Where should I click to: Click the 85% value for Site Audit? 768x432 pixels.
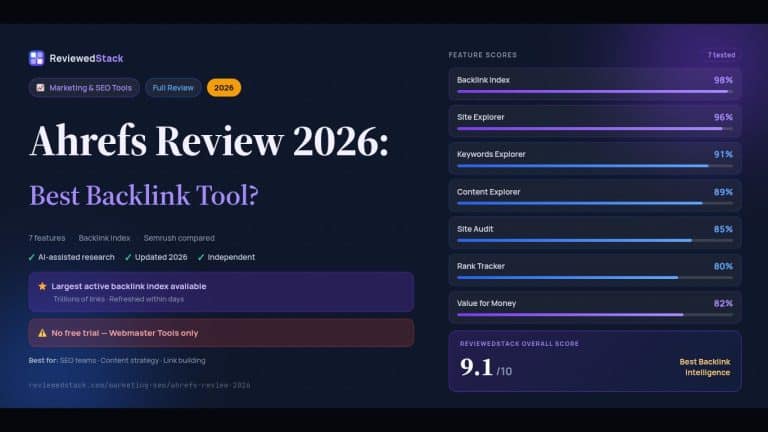[x=723, y=229]
